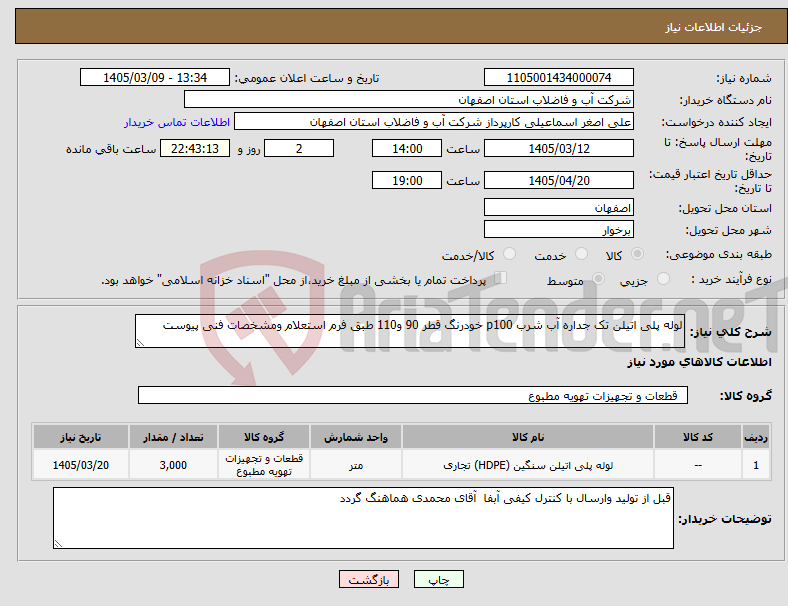Image resolution: width=788 pixels, height=606 pixels.
Task: Select the متوسط purchase type radio
Action: [598, 278]
